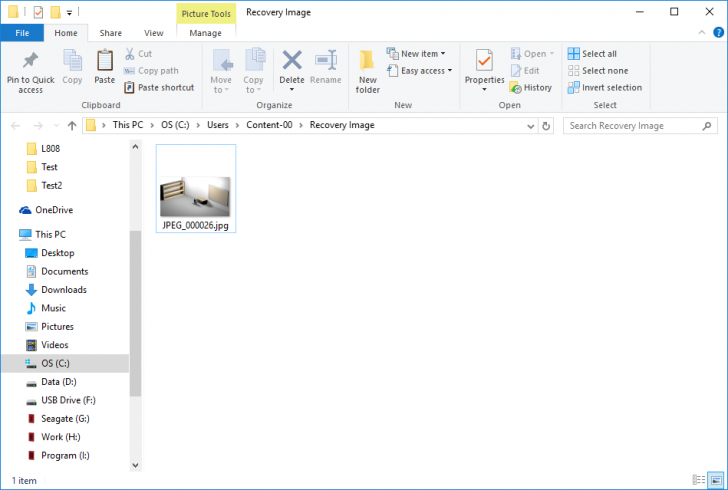The width and height of the screenshot is (728, 490).
Task: Go forward with the Forward arrow
Action: point(38,125)
